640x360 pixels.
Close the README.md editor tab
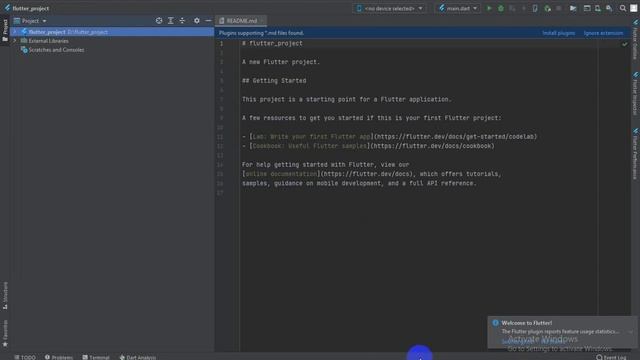click(262, 20)
